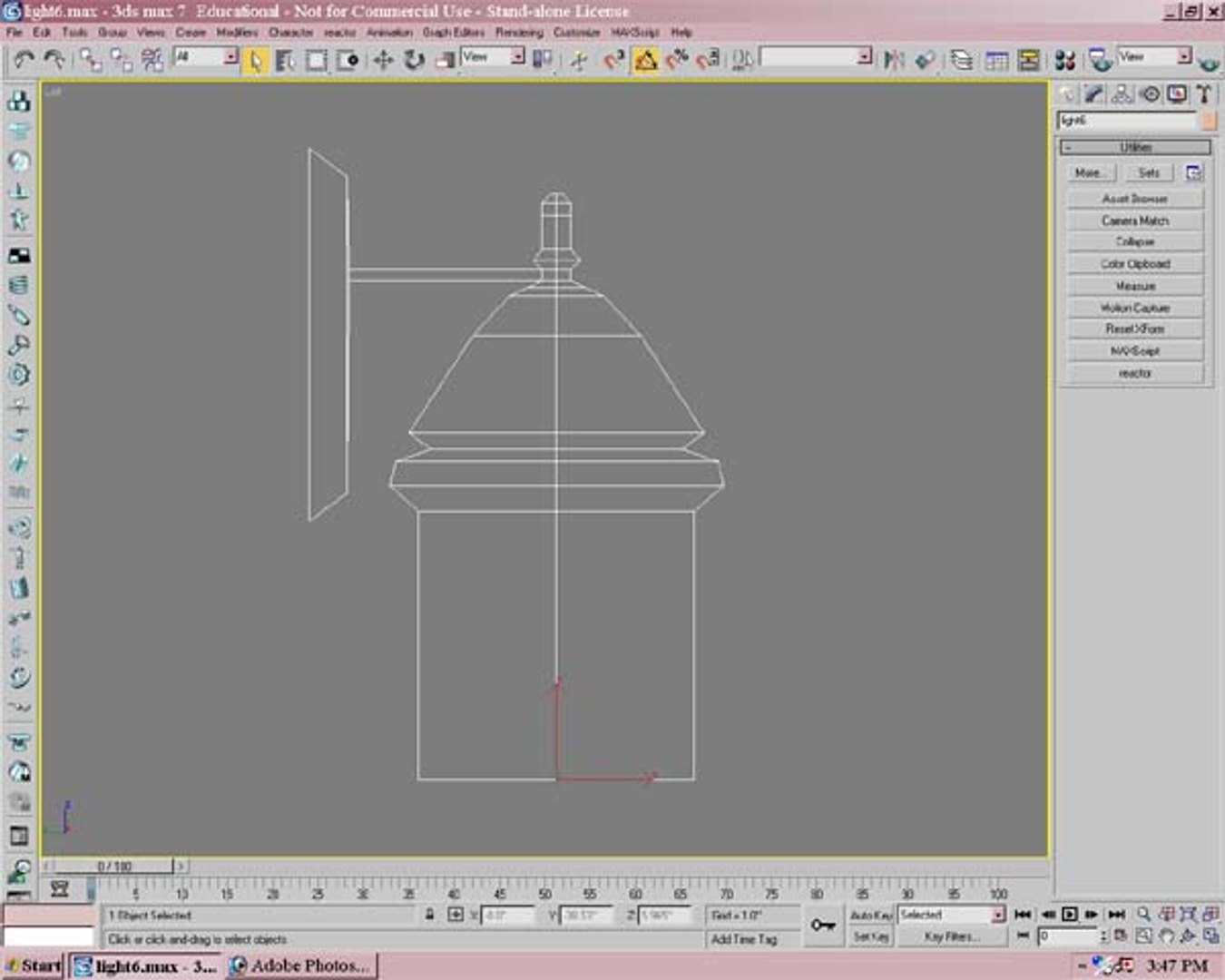Click the Bind to Space Warp icon

pyautogui.click(x=152, y=60)
